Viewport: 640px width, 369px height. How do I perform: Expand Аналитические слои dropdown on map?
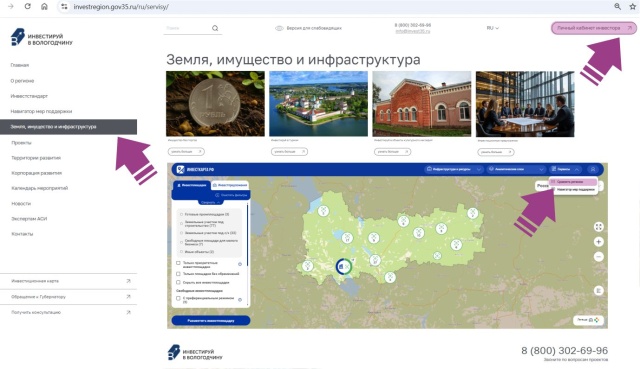[x=516, y=169]
